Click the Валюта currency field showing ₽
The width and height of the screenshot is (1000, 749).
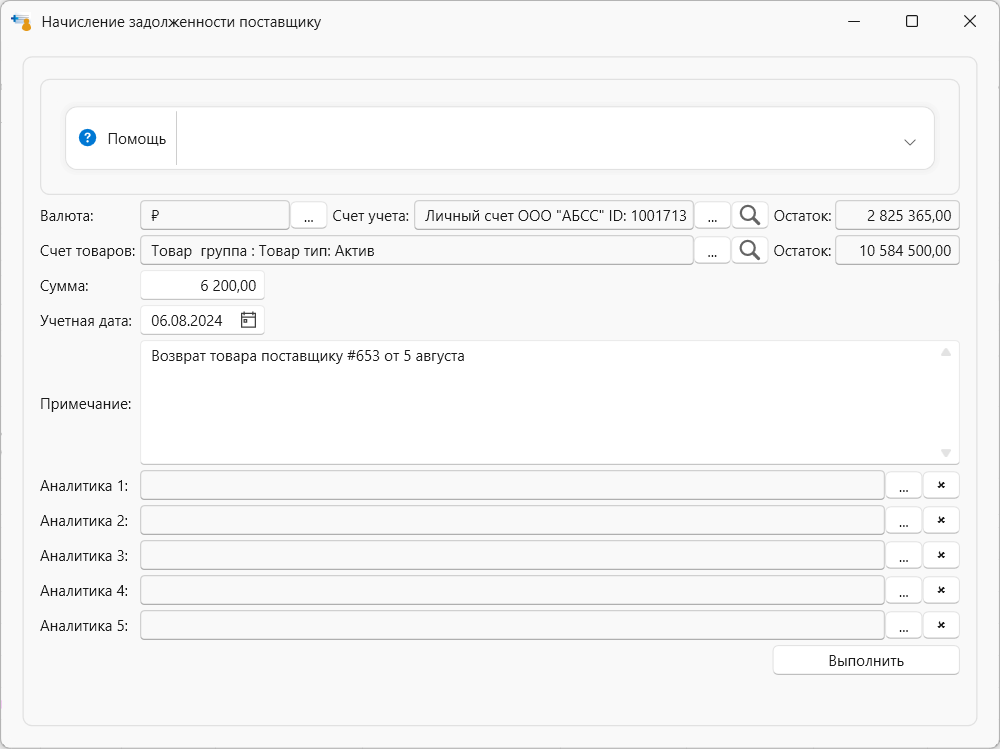coord(215,216)
